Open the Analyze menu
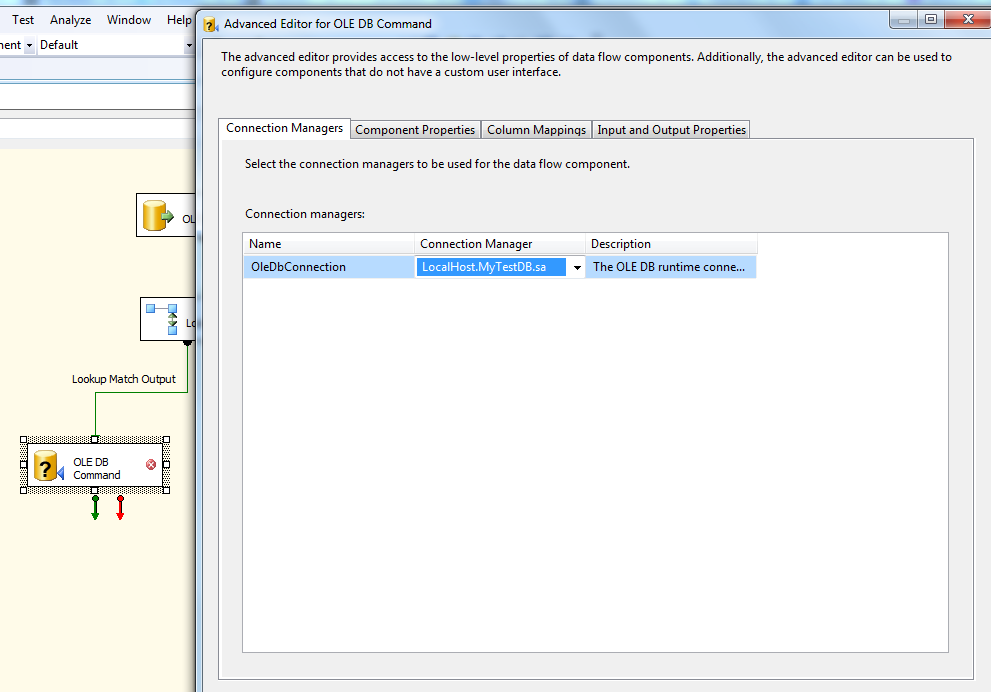 [70, 20]
